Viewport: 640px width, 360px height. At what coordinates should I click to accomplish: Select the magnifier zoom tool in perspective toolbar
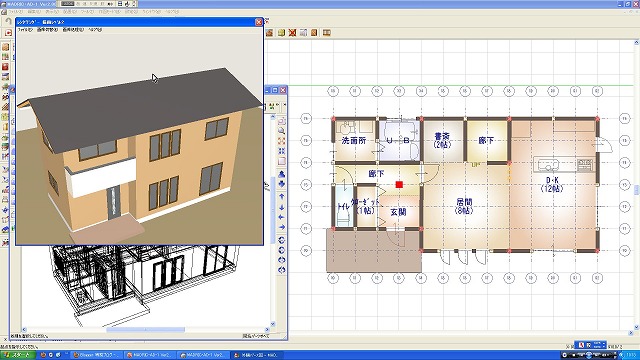[282, 131]
